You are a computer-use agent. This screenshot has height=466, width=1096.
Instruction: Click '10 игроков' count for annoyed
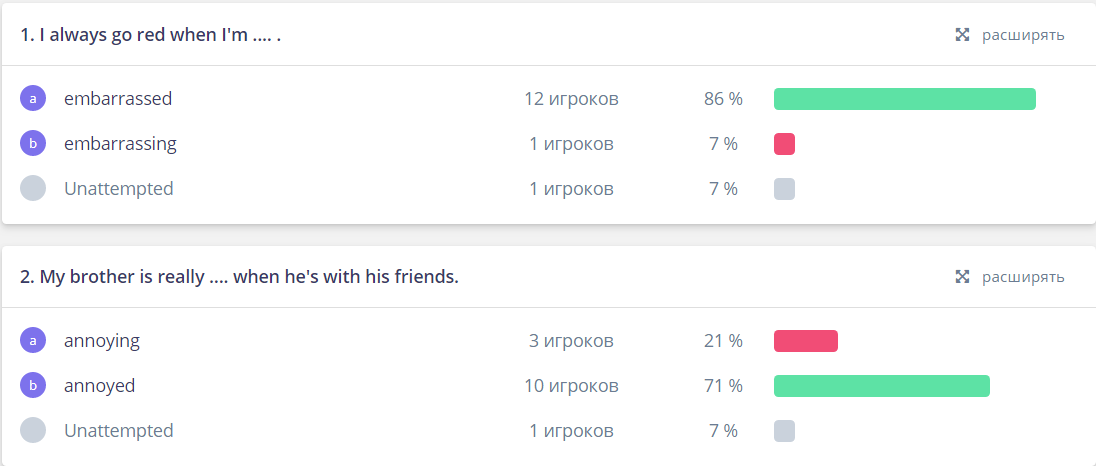coord(571,386)
